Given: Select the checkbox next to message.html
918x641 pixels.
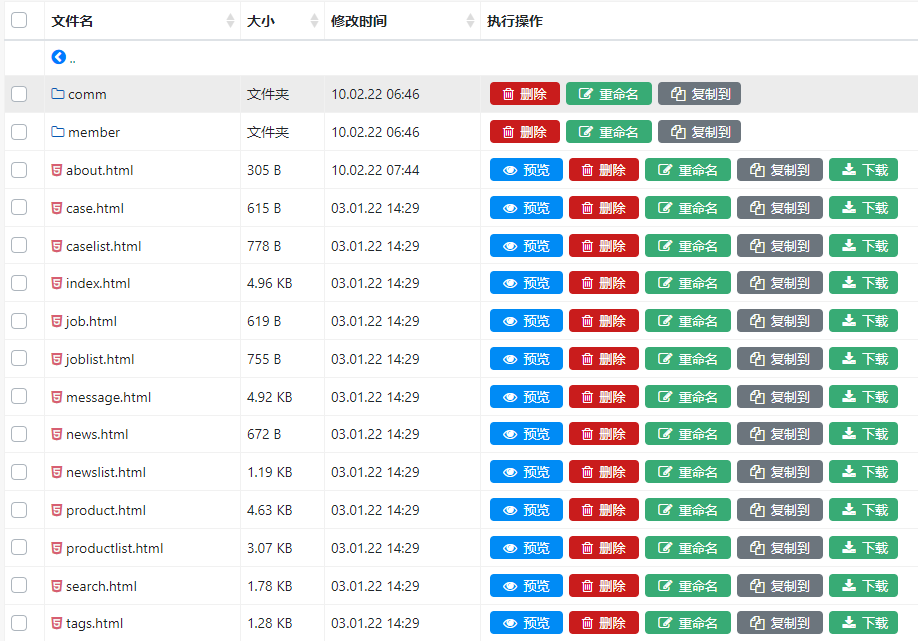Looking at the screenshot, I should (x=19, y=397).
